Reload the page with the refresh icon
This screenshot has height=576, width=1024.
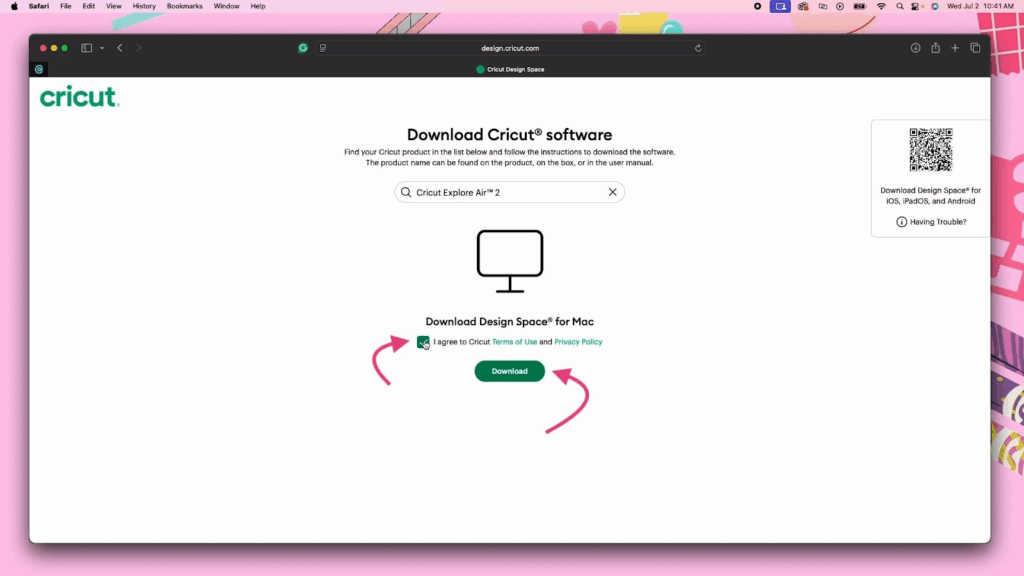pyautogui.click(x=698, y=48)
